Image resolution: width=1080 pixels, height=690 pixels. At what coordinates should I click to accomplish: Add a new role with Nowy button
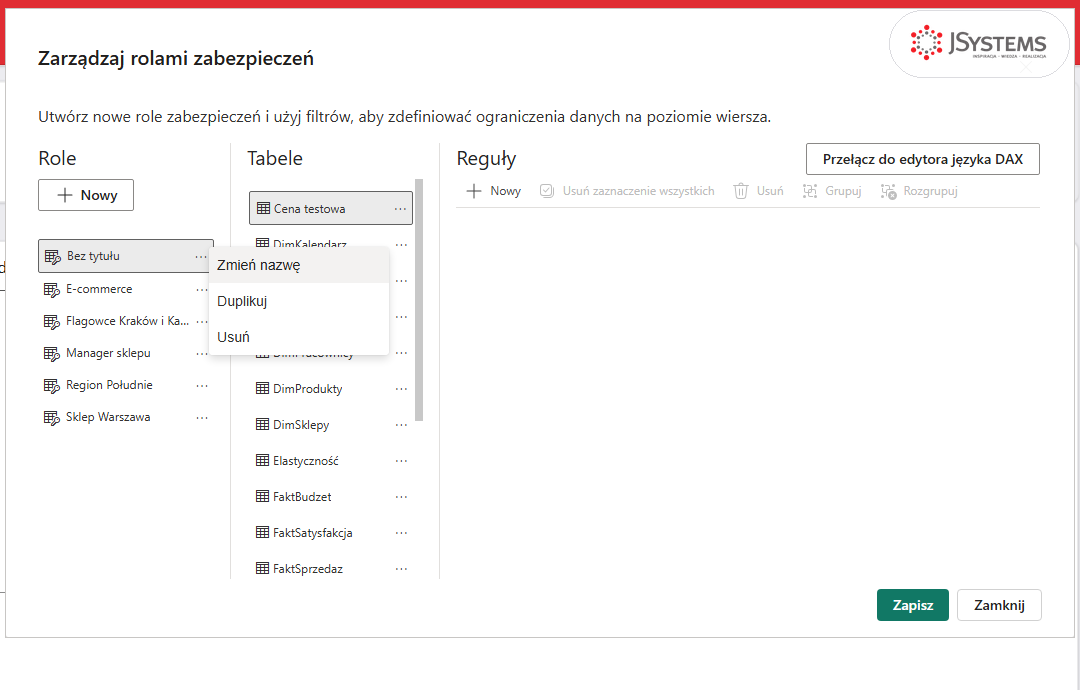(x=86, y=195)
